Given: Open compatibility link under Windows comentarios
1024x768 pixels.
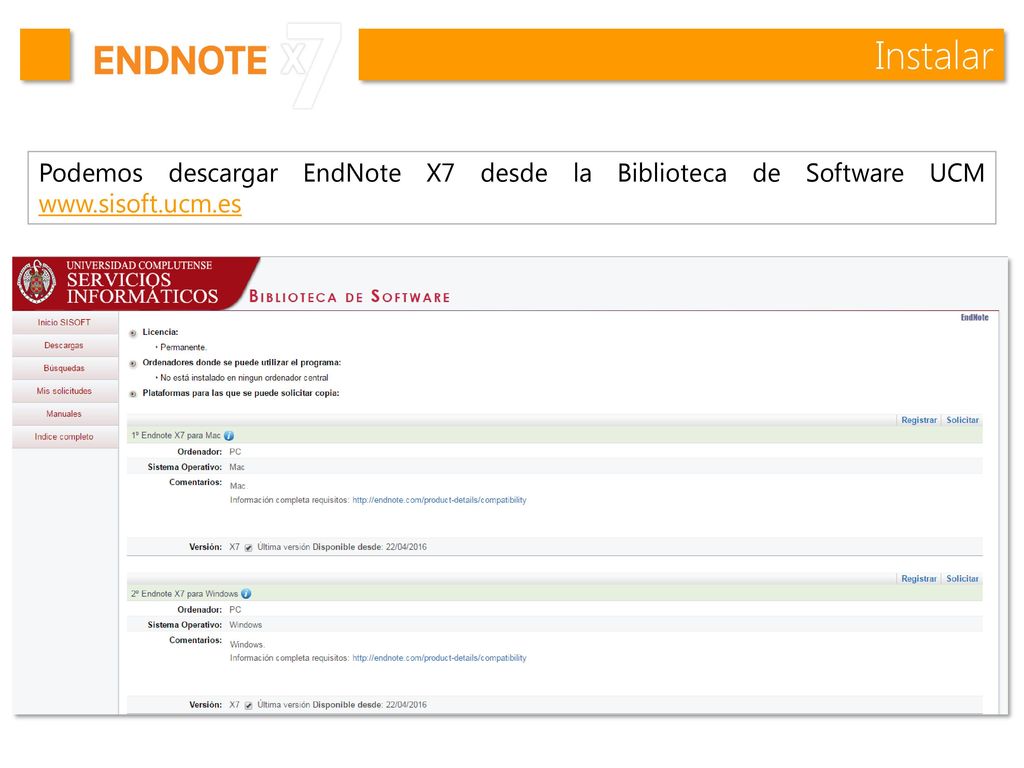Looking at the screenshot, I should click(x=440, y=658).
